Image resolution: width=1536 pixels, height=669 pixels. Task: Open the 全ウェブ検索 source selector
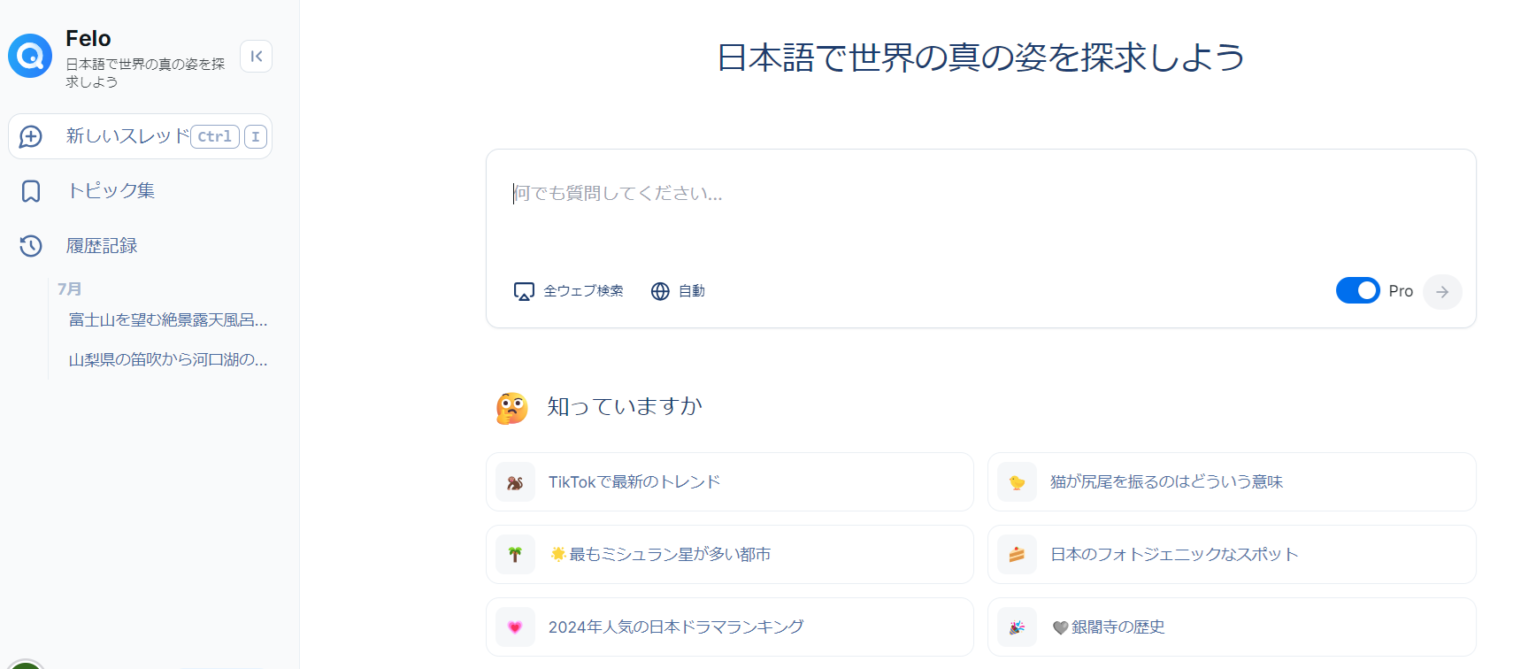(x=568, y=291)
